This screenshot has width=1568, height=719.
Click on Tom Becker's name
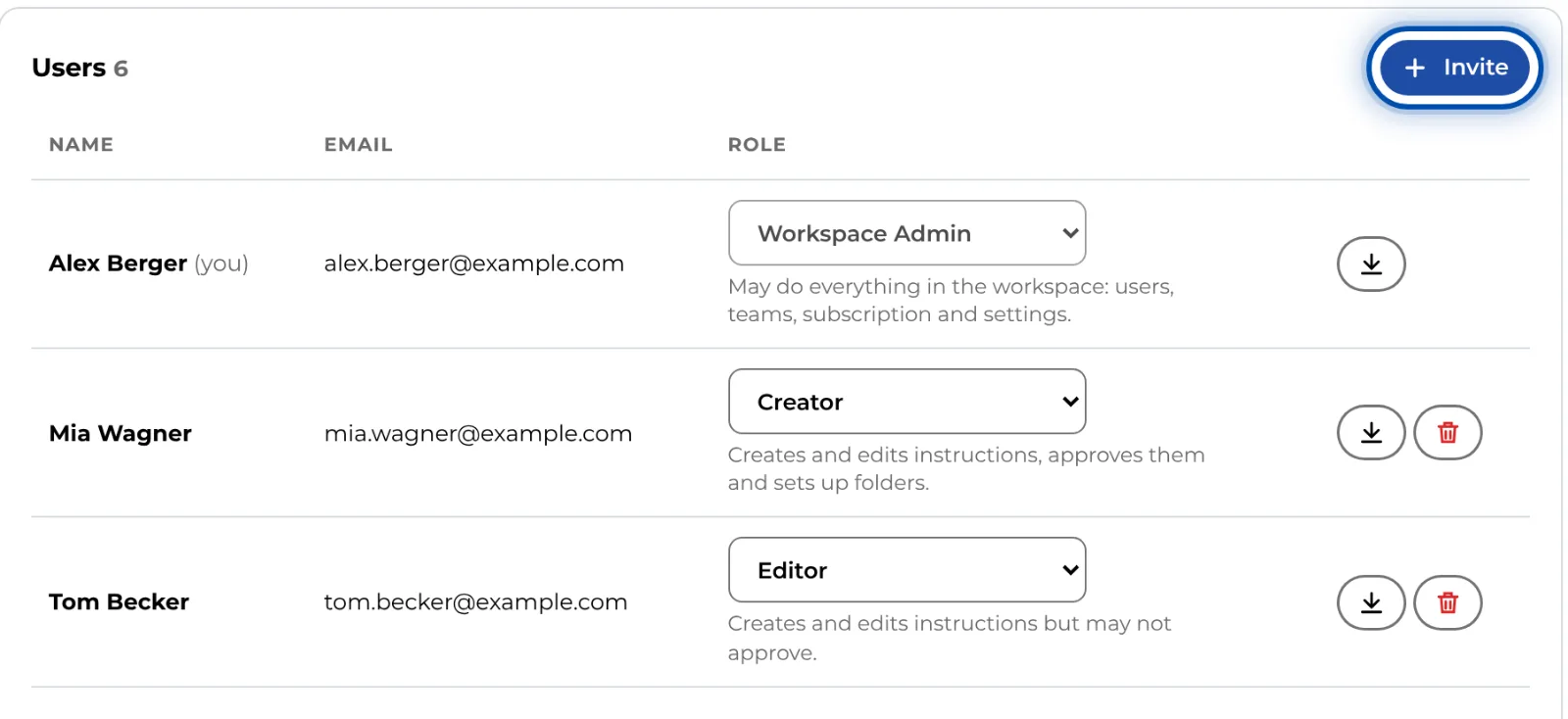coord(119,601)
